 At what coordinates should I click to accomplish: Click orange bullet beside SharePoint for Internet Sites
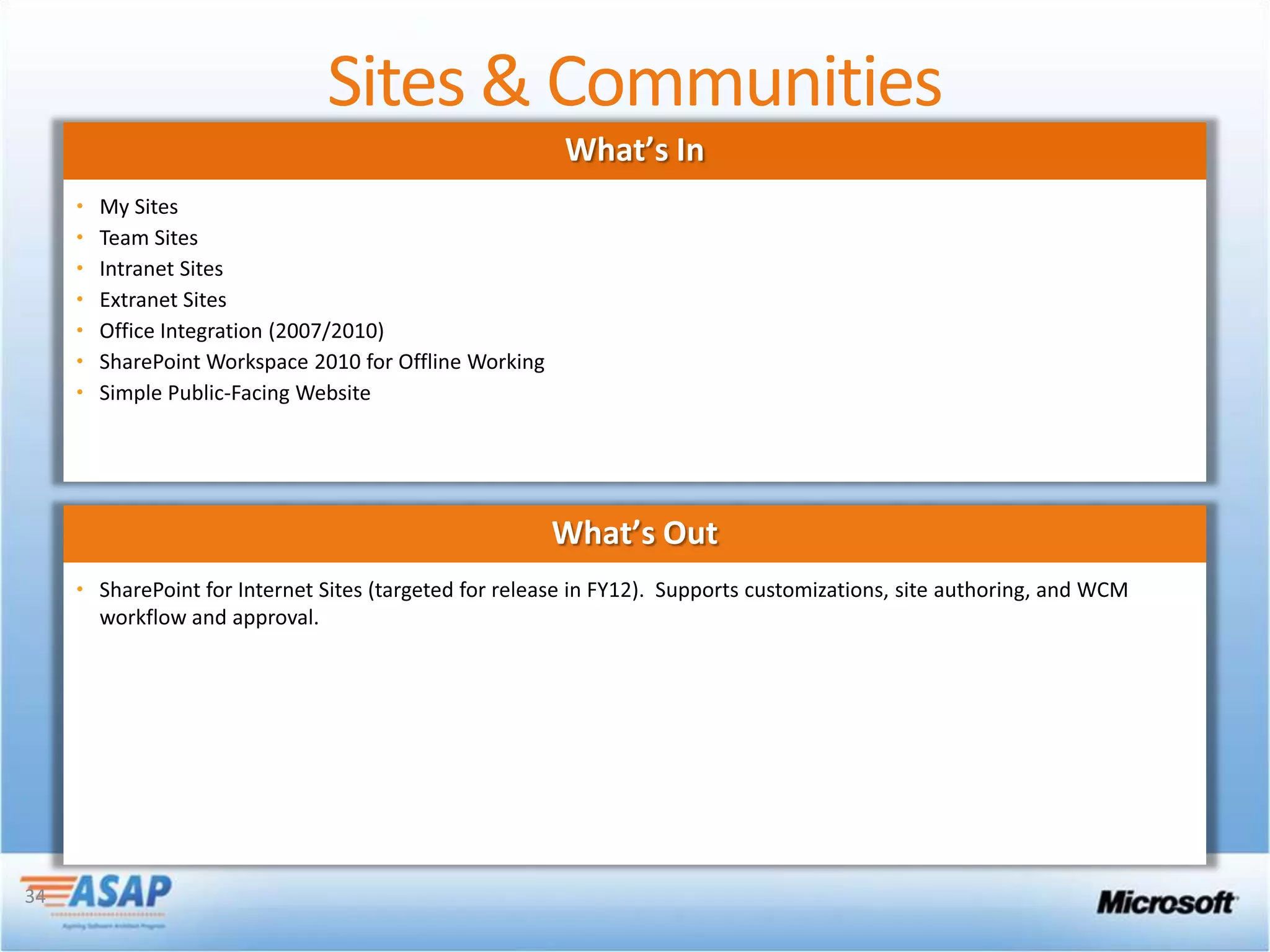(x=80, y=589)
